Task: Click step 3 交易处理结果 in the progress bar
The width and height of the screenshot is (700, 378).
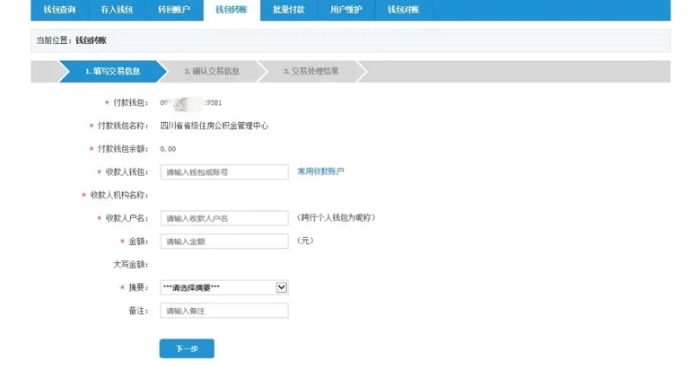Action: pos(311,71)
